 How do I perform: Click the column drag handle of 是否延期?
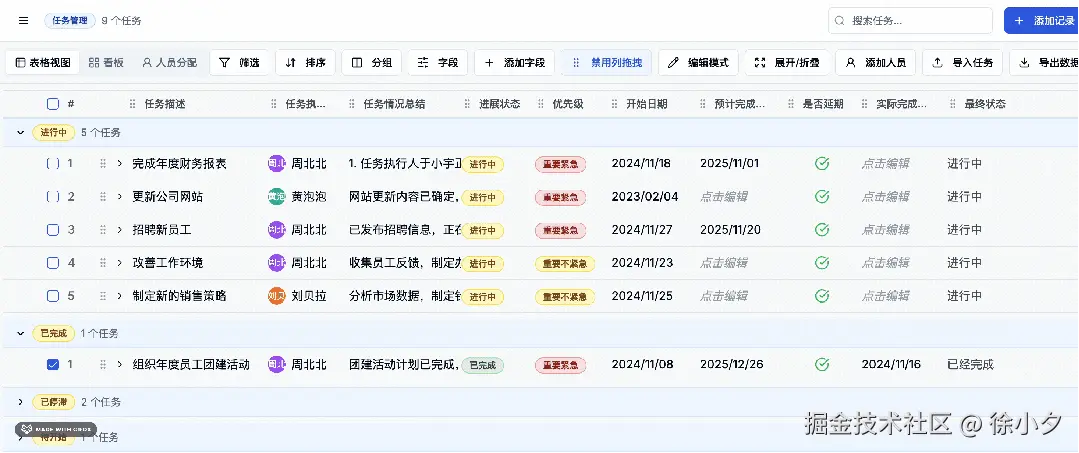pos(791,104)
